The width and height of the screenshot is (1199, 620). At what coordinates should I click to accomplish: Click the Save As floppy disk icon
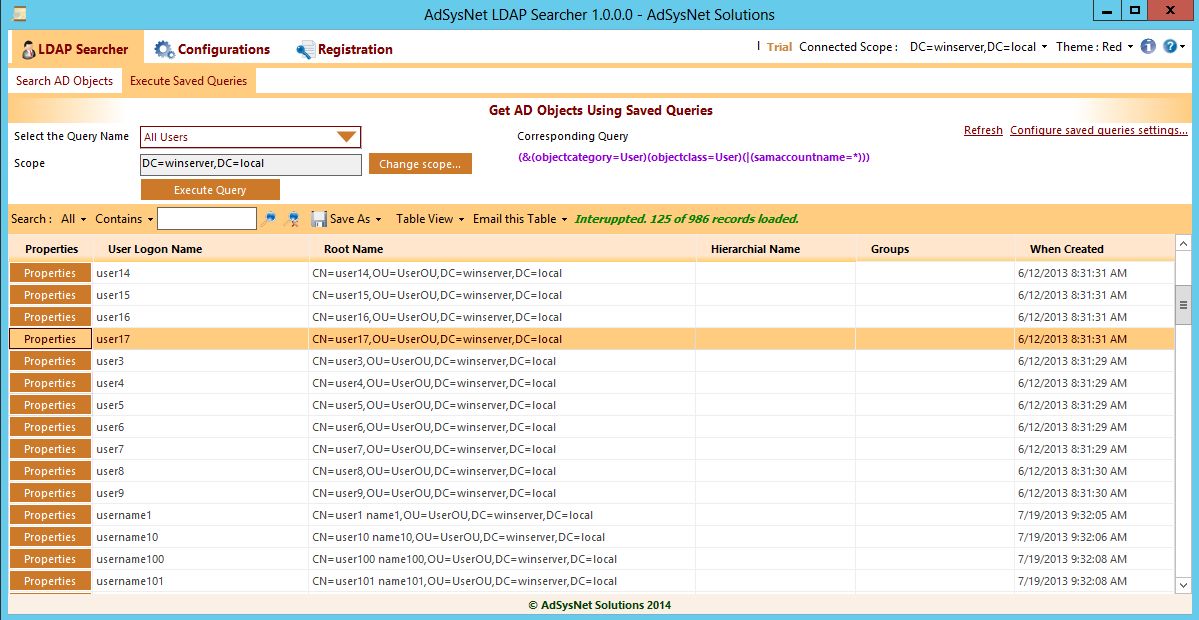pos(319,219)
